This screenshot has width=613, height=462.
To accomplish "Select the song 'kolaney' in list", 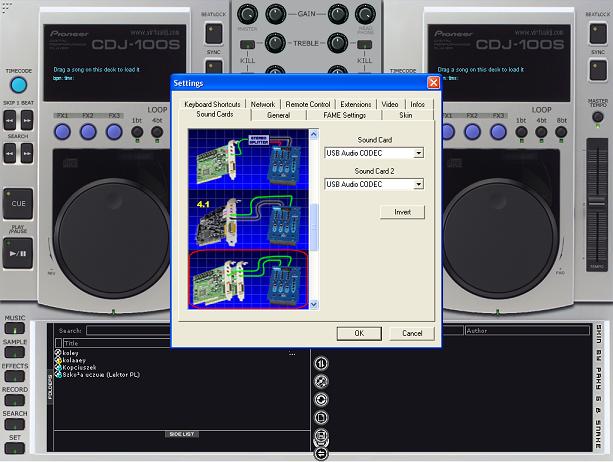I will [74, 360].
